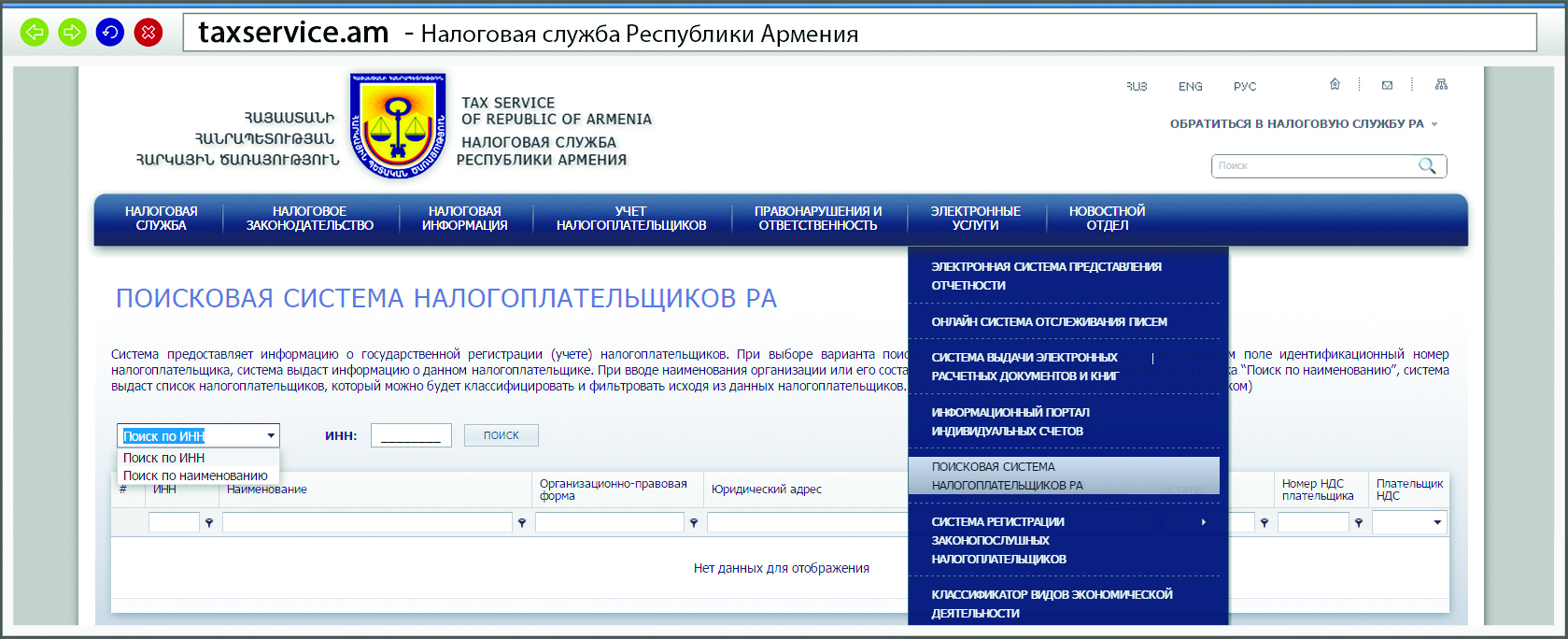Screen dimensions: 1568x639
Task: Click filter icon next to ИНН column filter
Action: click(209, 523)
